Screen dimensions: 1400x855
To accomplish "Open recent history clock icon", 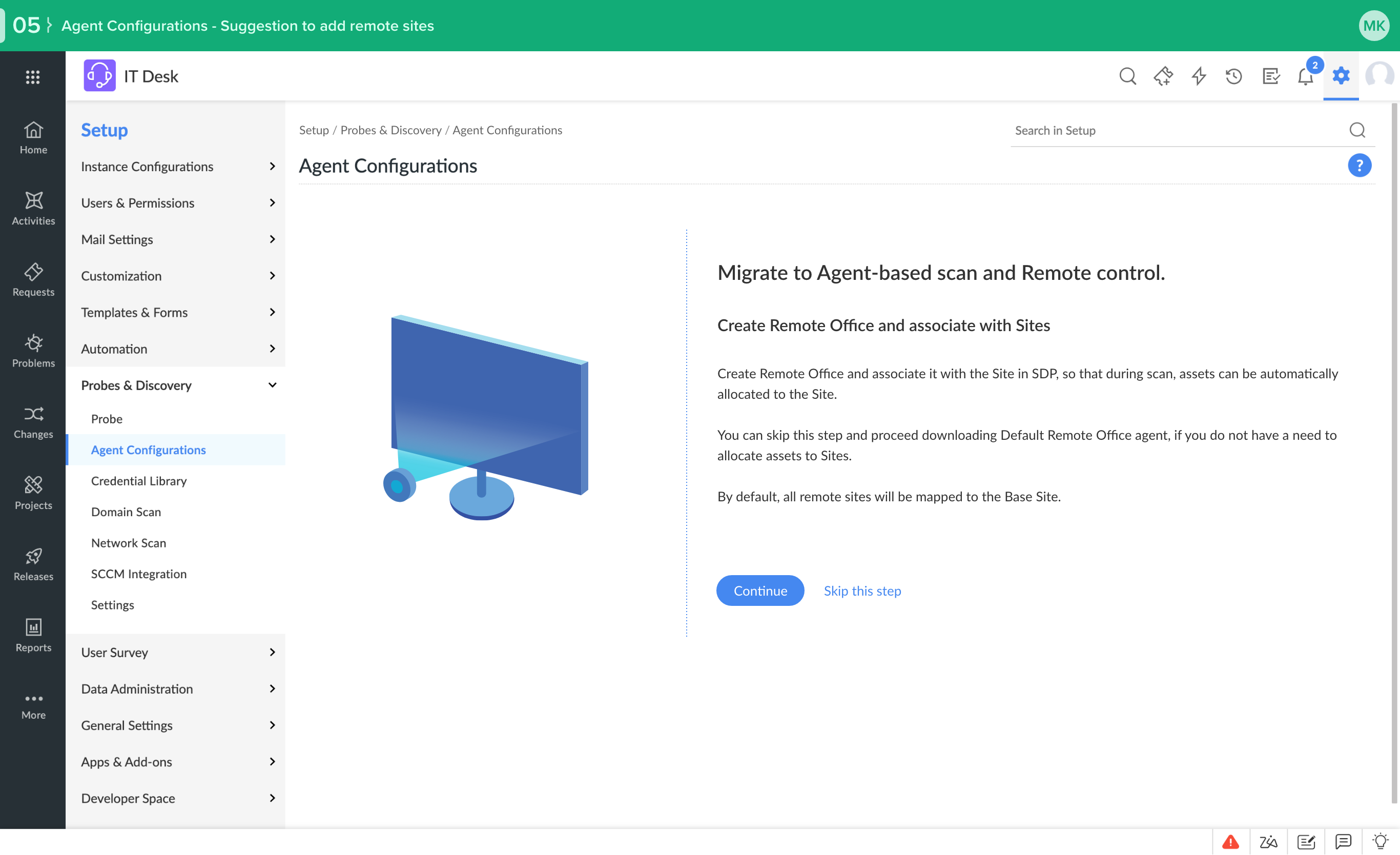I will 1233,76.
